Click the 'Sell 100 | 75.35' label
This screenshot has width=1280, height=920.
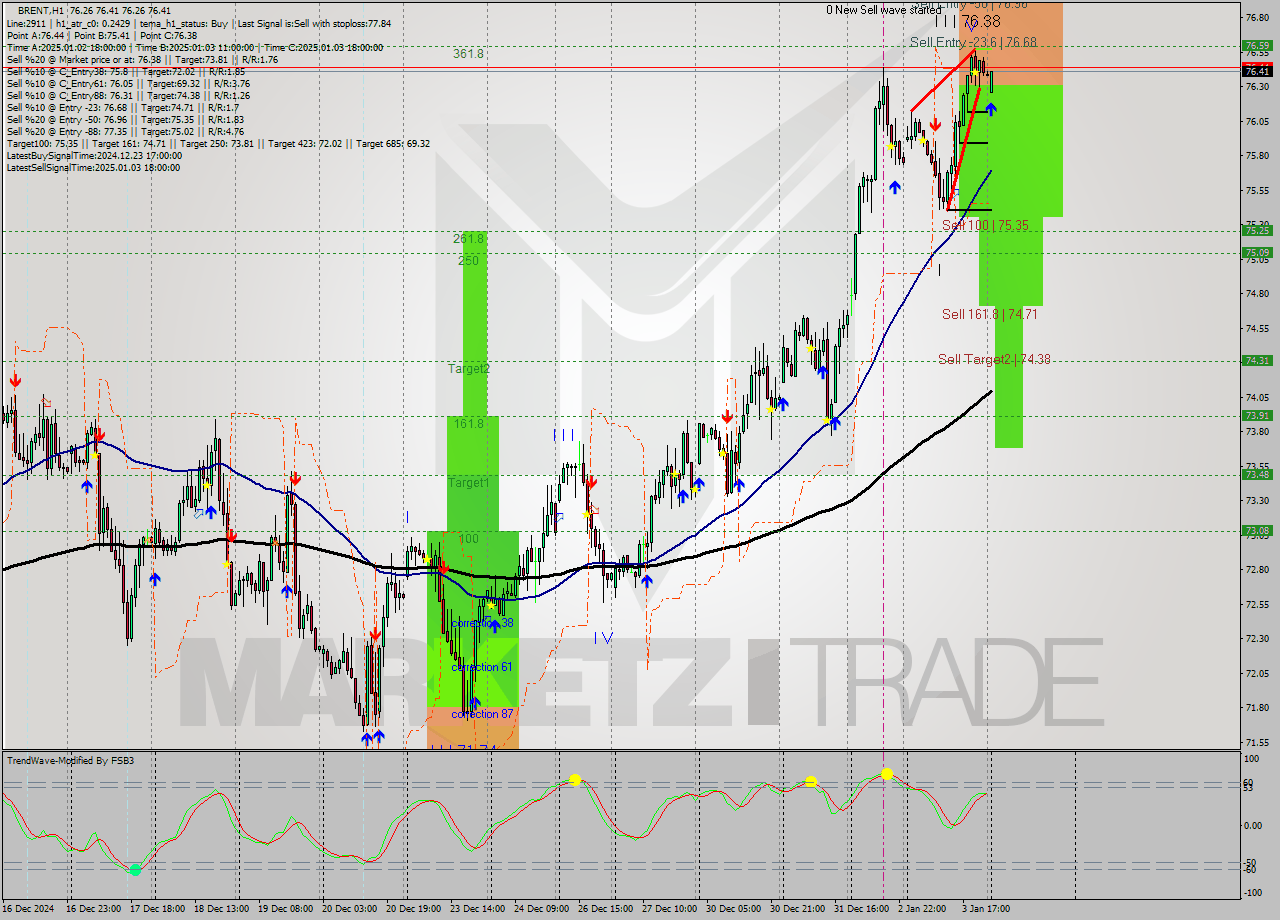(985, 226)
